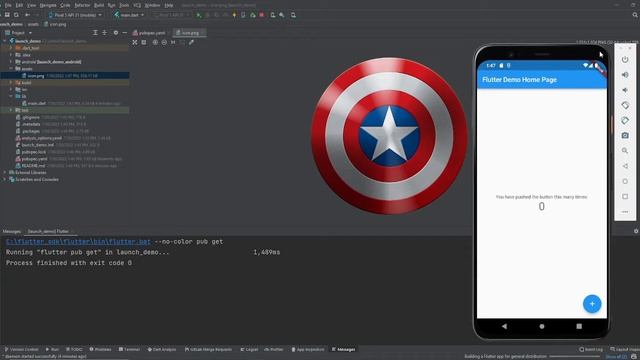The image size is (640, 360).
Task: Click Fit Zoom to Window icon in image viewer
Action: coord(182,42)
